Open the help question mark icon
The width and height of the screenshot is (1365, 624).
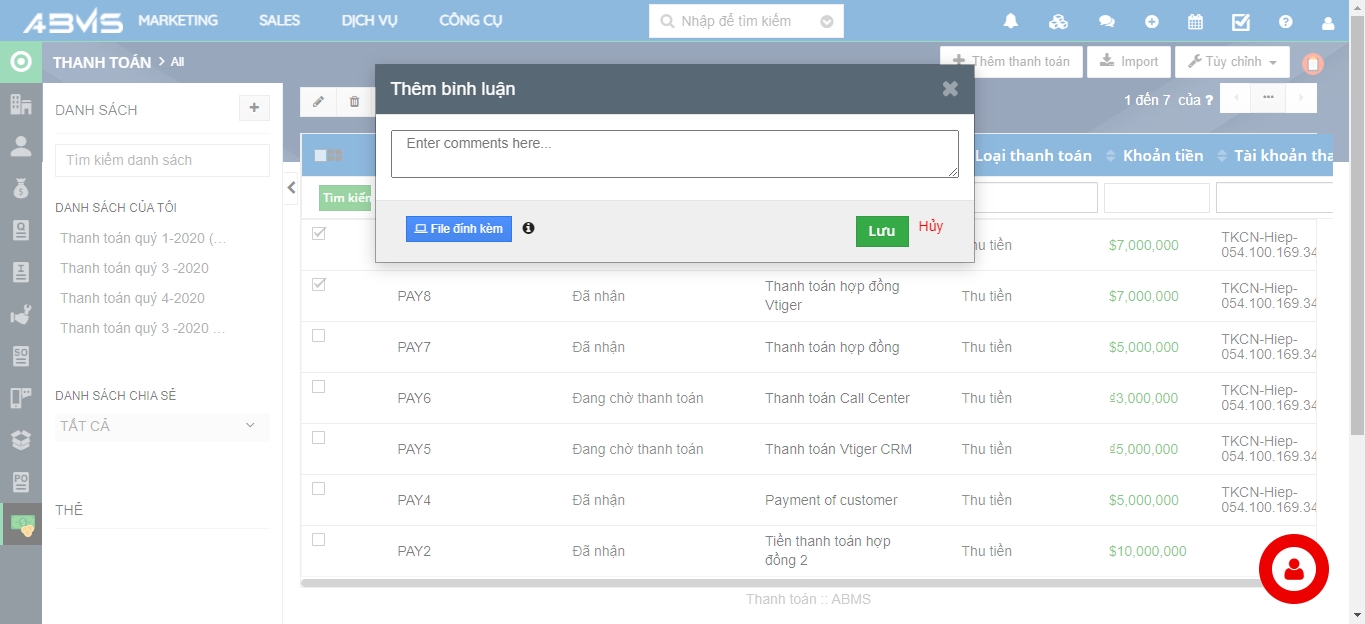pyautogui.click(x=1286, y=21)
